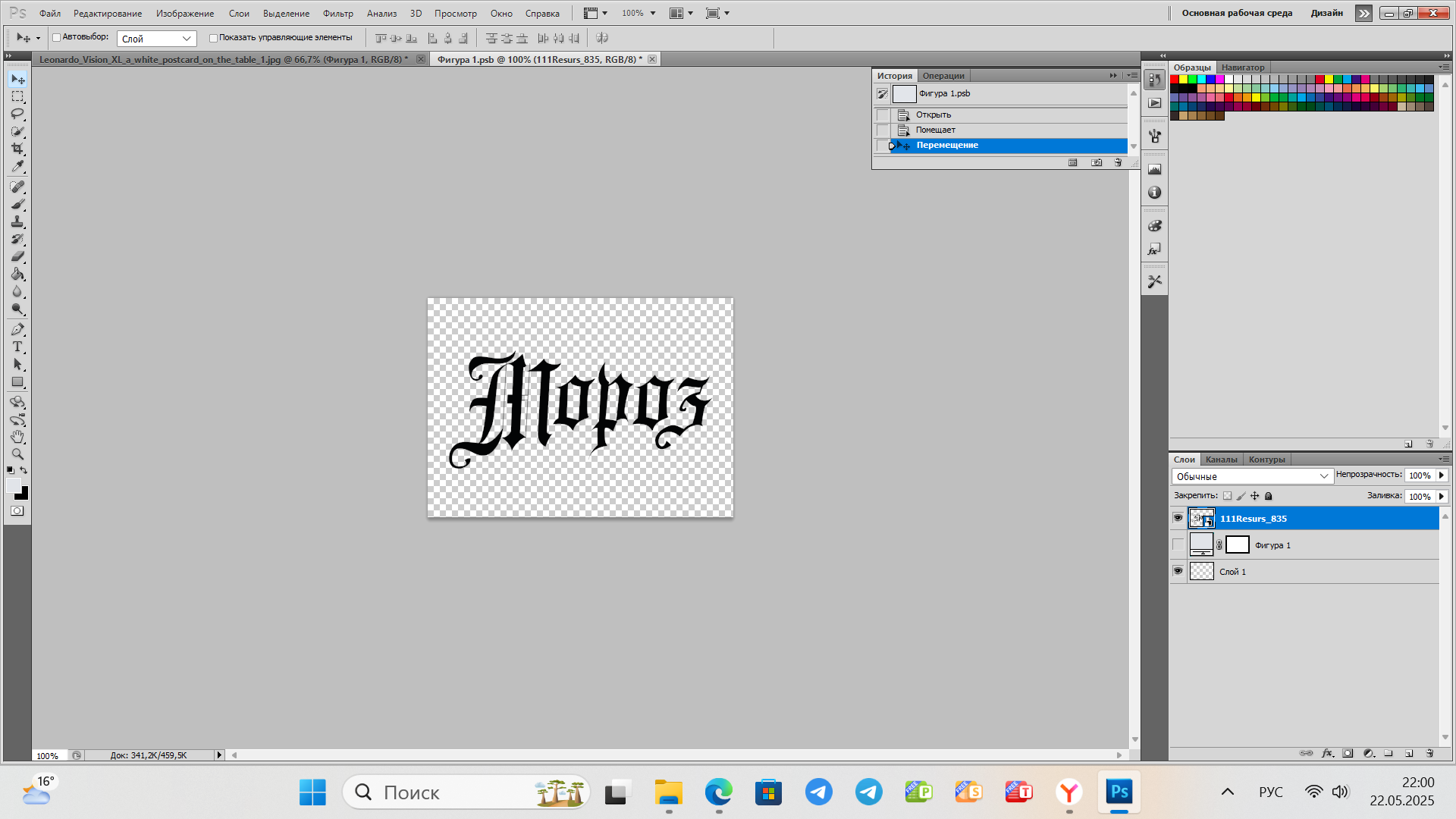Click the Eyedropper tool
Viewport: 1456px width, 819px height.
point(17,166)
